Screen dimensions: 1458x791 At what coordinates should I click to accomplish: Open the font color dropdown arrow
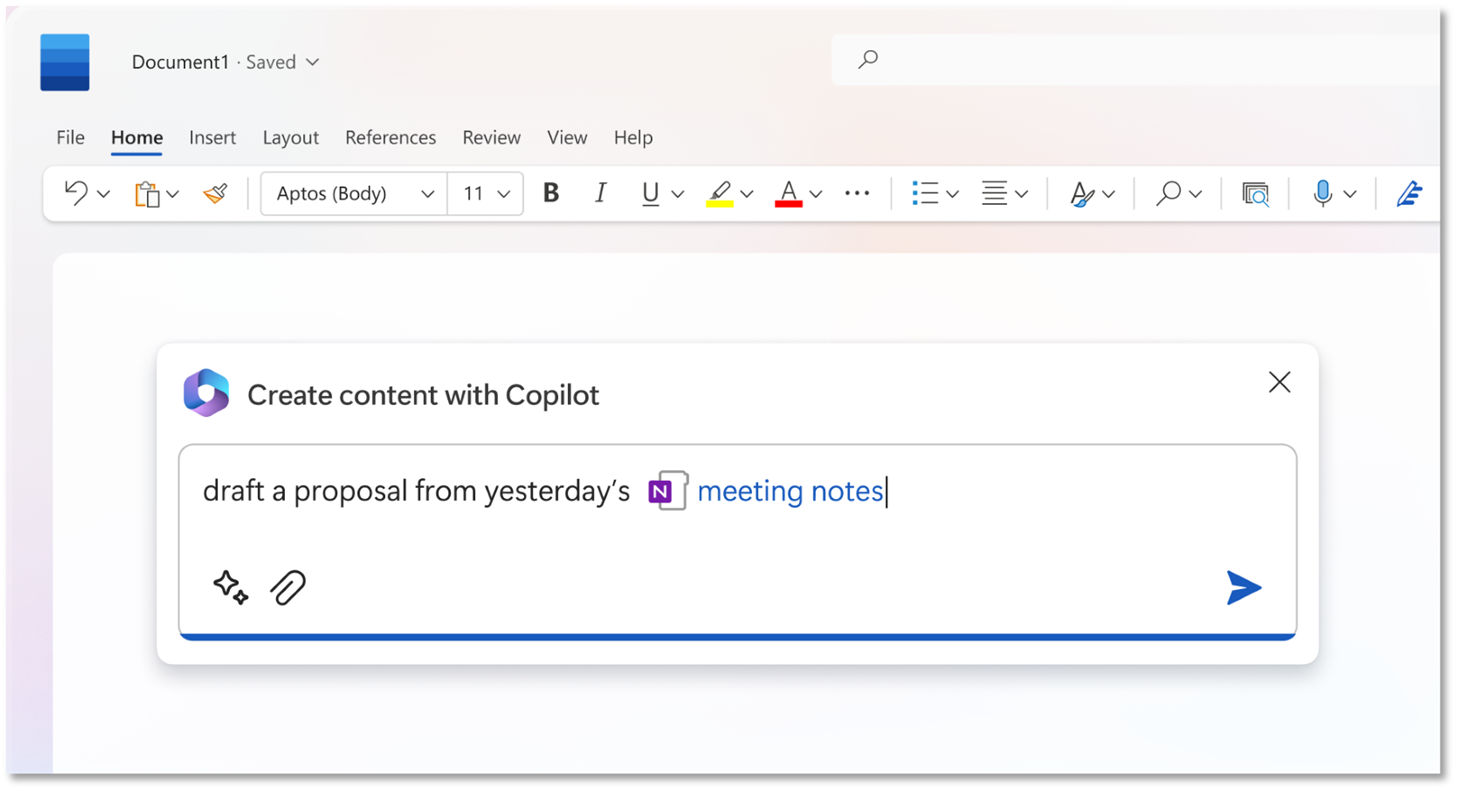[816, 194]
